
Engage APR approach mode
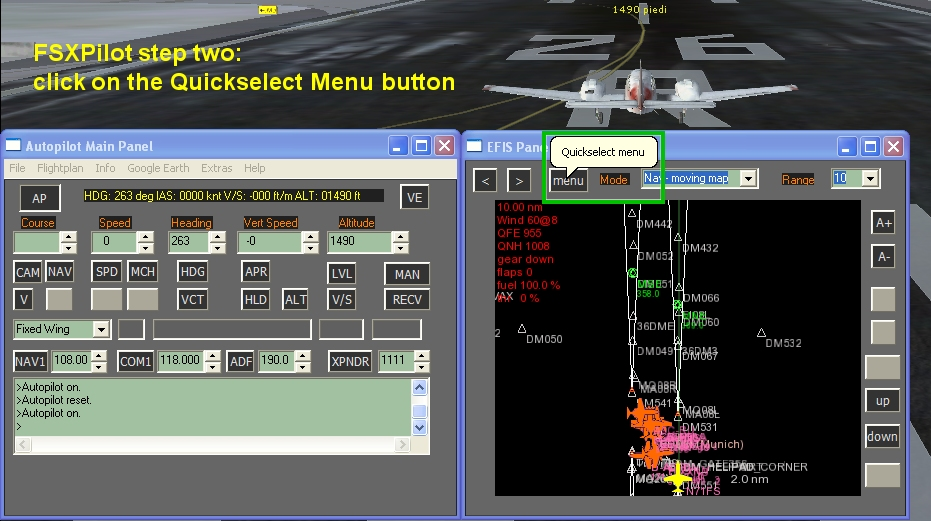pyautogui.click(x=256, y=272)
